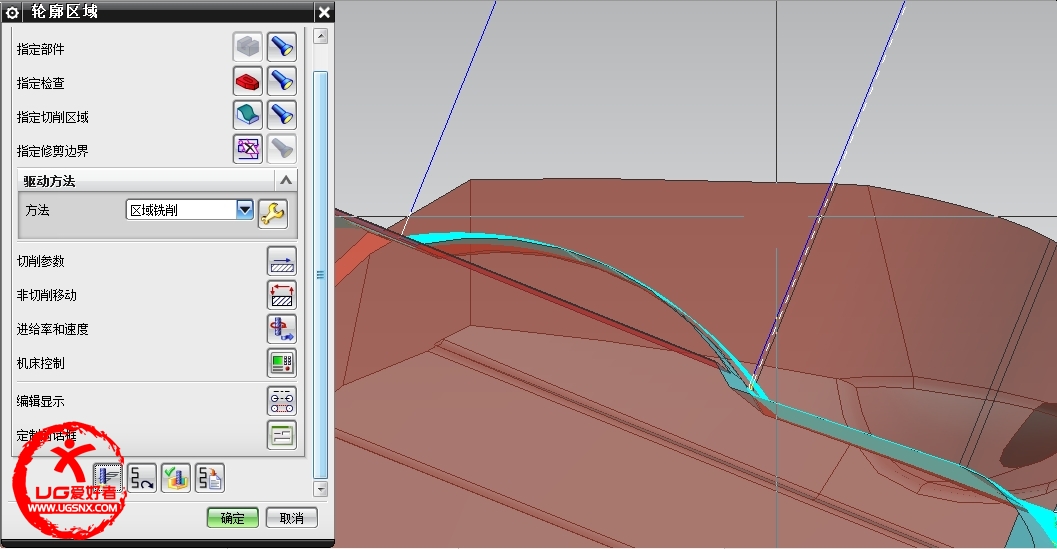This screenshot has height=549, width=1057.
Task: Click the Generate toolpath icon
Action: pyautogui.click(x=108, y=478)
